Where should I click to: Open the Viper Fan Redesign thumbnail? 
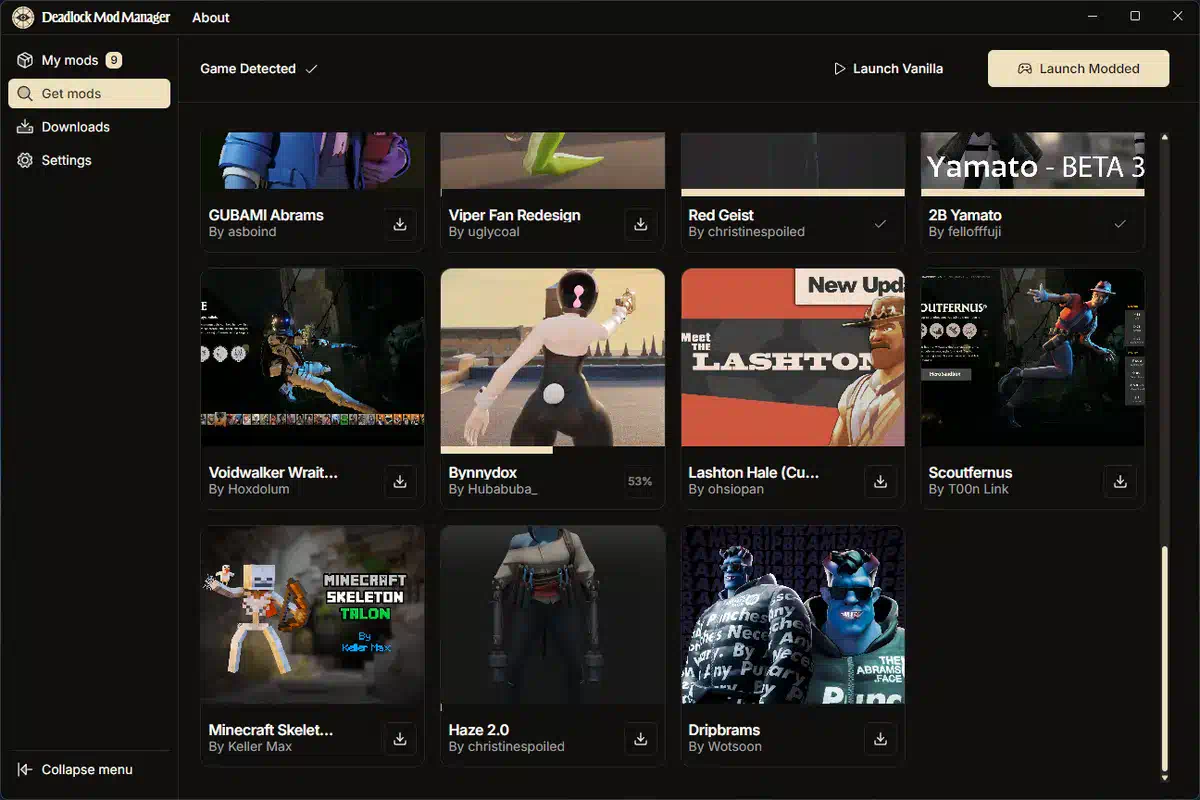click(x=553, y=161)
